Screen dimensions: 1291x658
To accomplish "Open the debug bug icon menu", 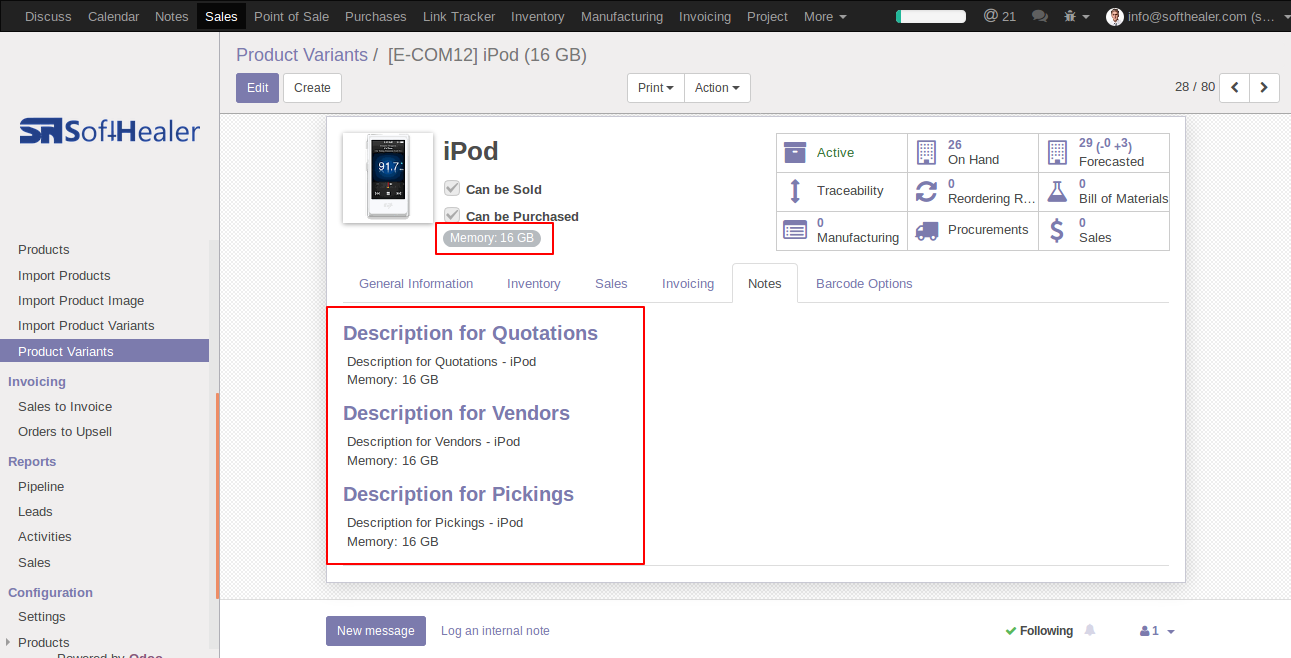I will point(1076,16).
